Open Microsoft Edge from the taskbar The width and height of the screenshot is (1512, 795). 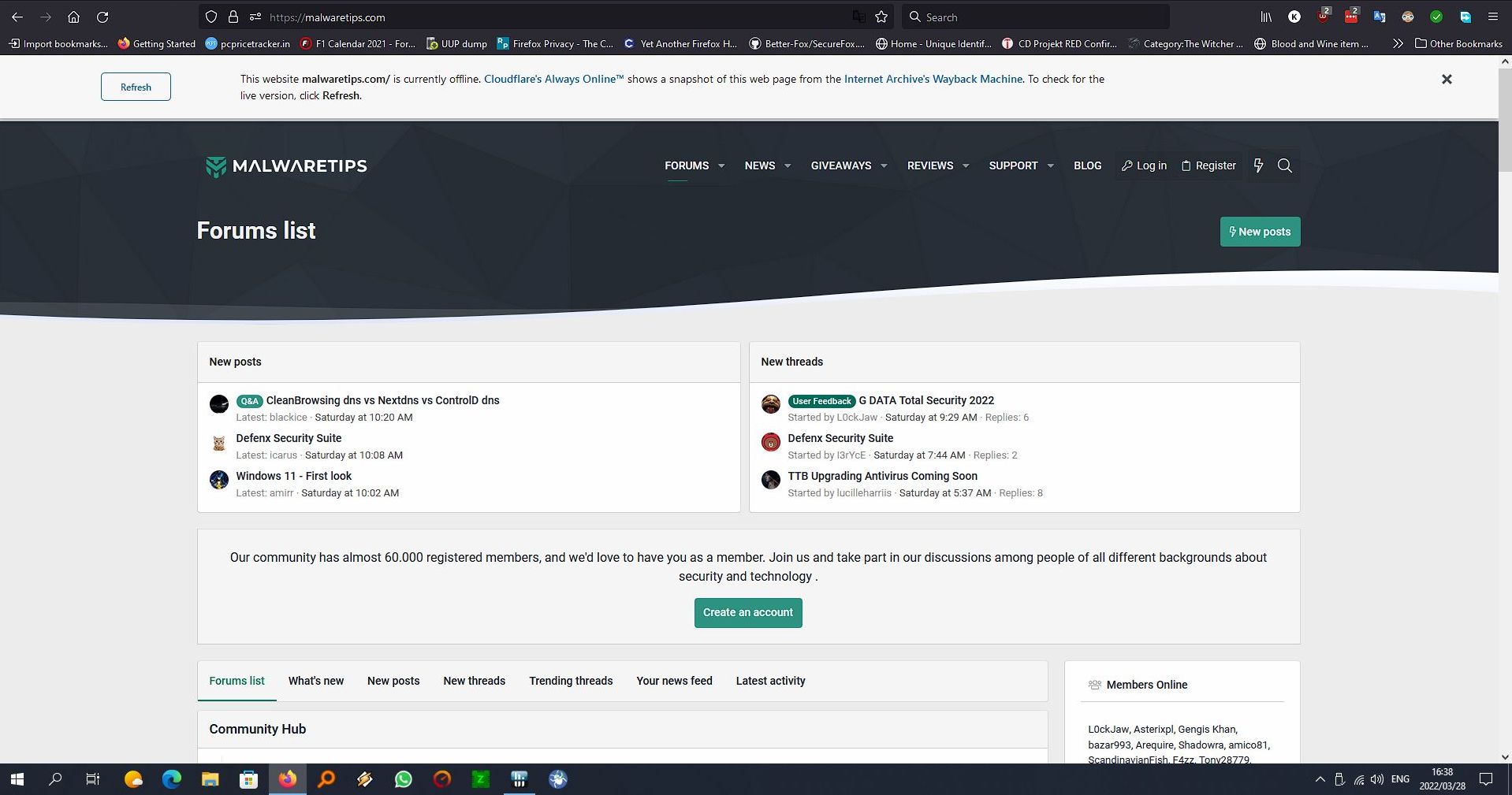point(171,779)
